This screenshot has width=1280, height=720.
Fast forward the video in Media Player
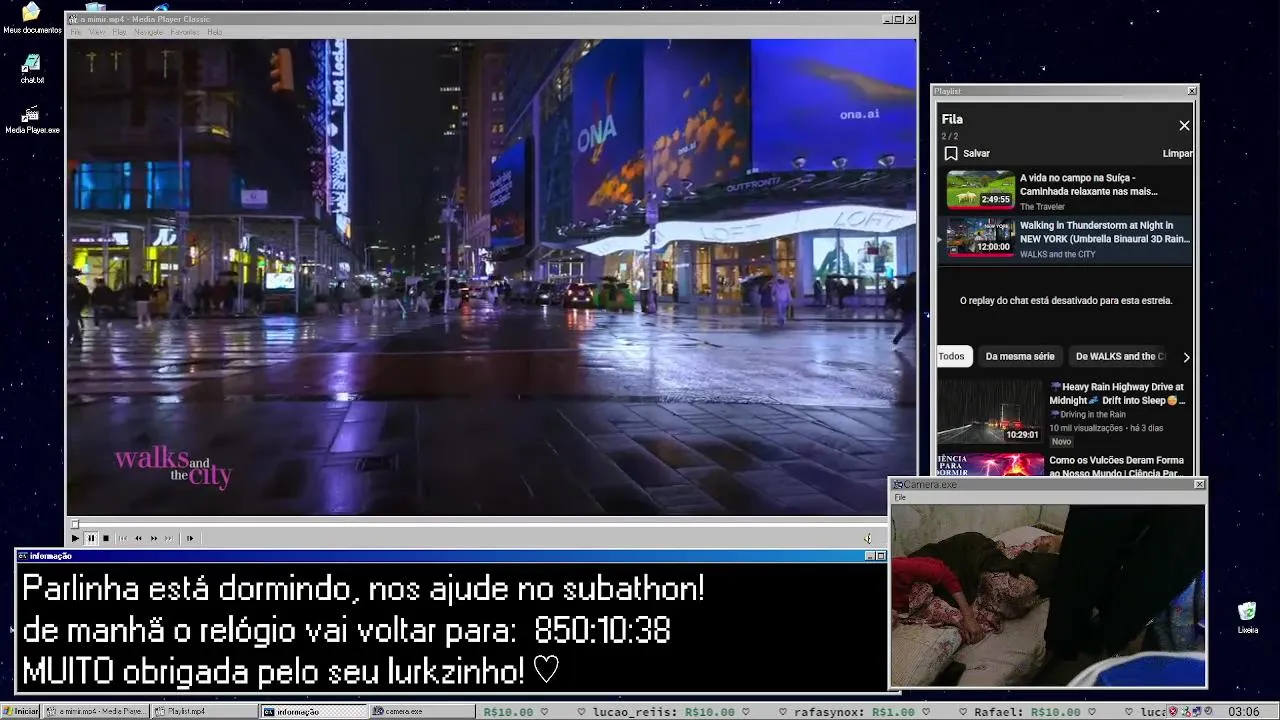153,538
